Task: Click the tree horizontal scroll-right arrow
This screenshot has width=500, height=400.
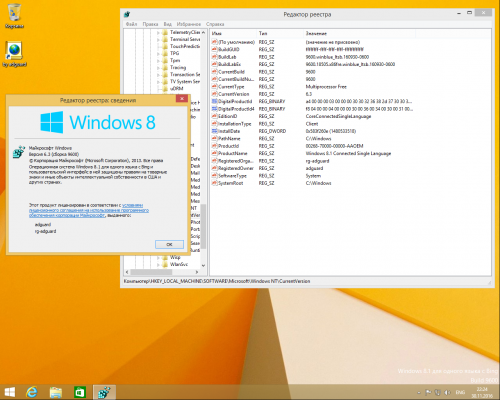Action: click(197, 272)
